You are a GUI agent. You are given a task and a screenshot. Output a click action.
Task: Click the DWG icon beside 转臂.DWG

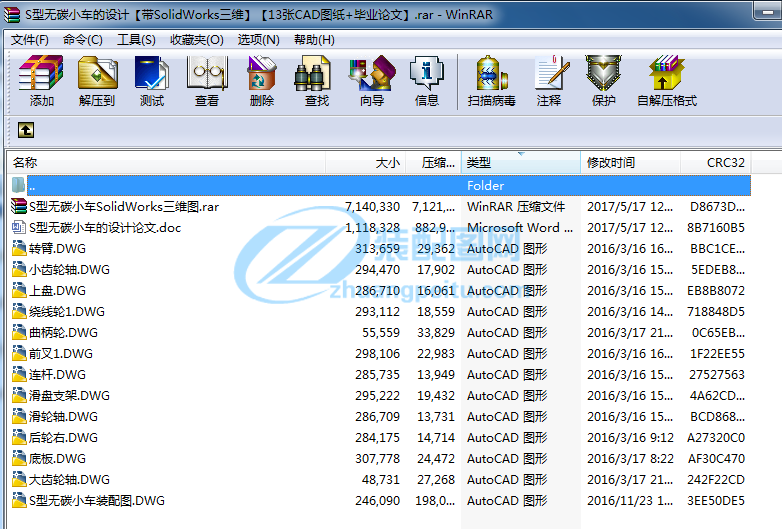tap(19, 248)
